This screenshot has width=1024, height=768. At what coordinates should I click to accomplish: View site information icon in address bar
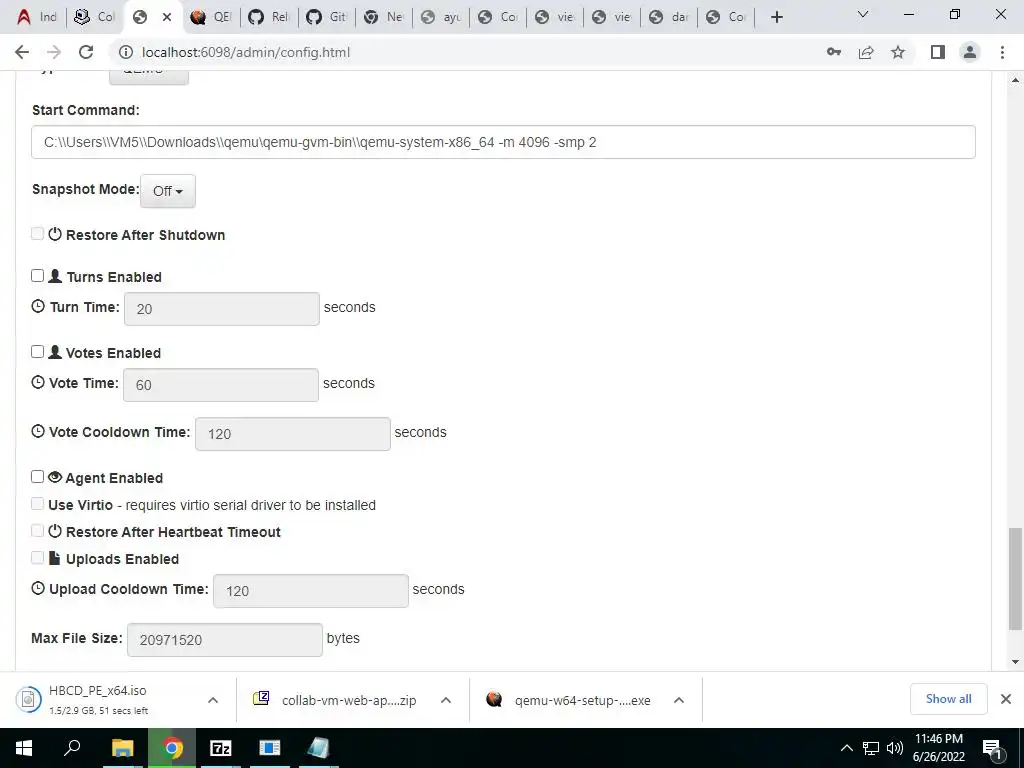point(125,52)
